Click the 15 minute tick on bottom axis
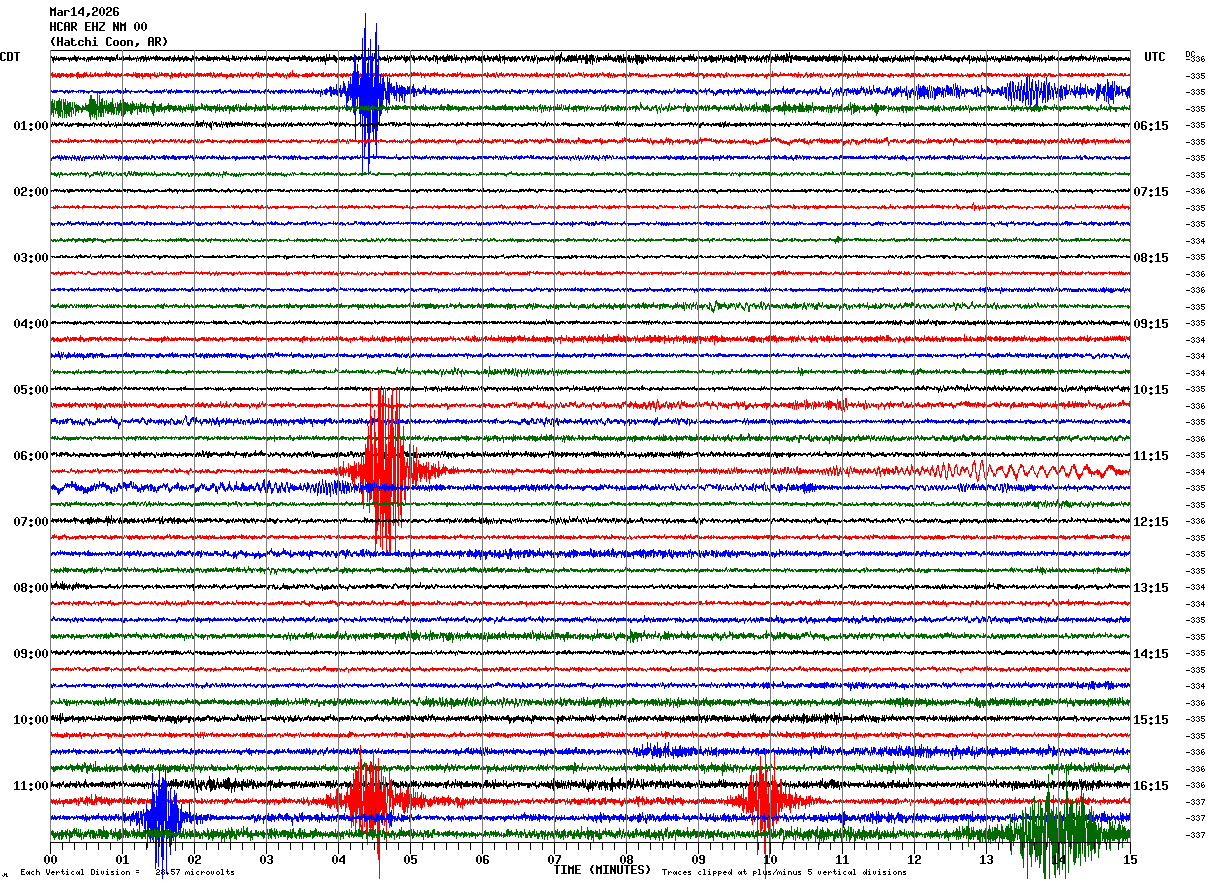Screen dimensions: 1210x886 1130,859
